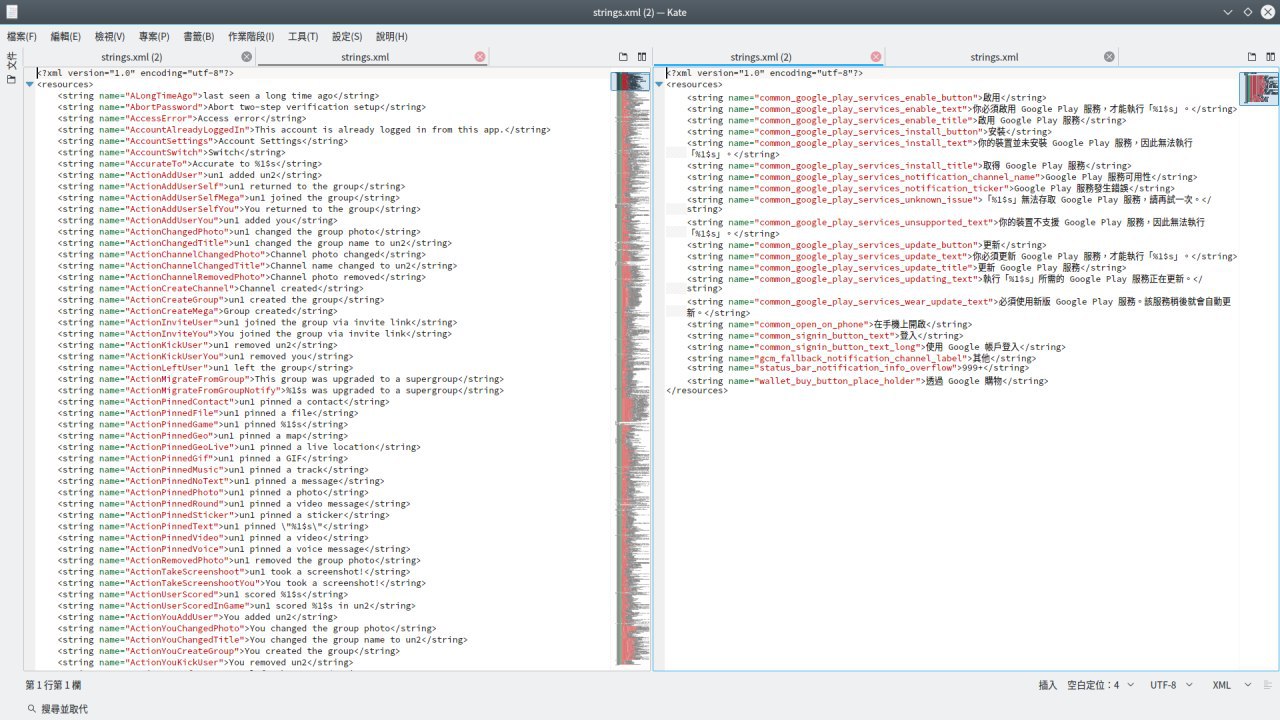Click line and column position indicator
This screenshot has width=1280, height=720.
pyautogui.click(x=53, y=685)
